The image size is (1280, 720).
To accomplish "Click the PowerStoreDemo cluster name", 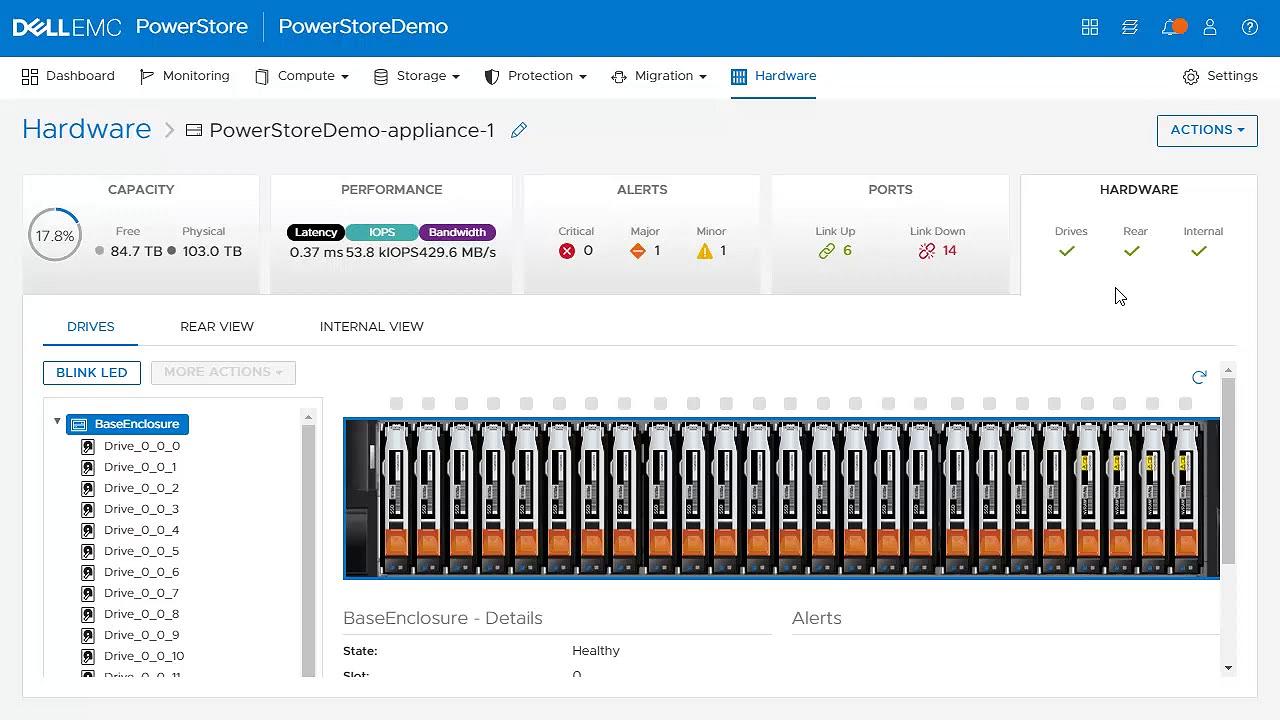I will click(x=363, y=27).
